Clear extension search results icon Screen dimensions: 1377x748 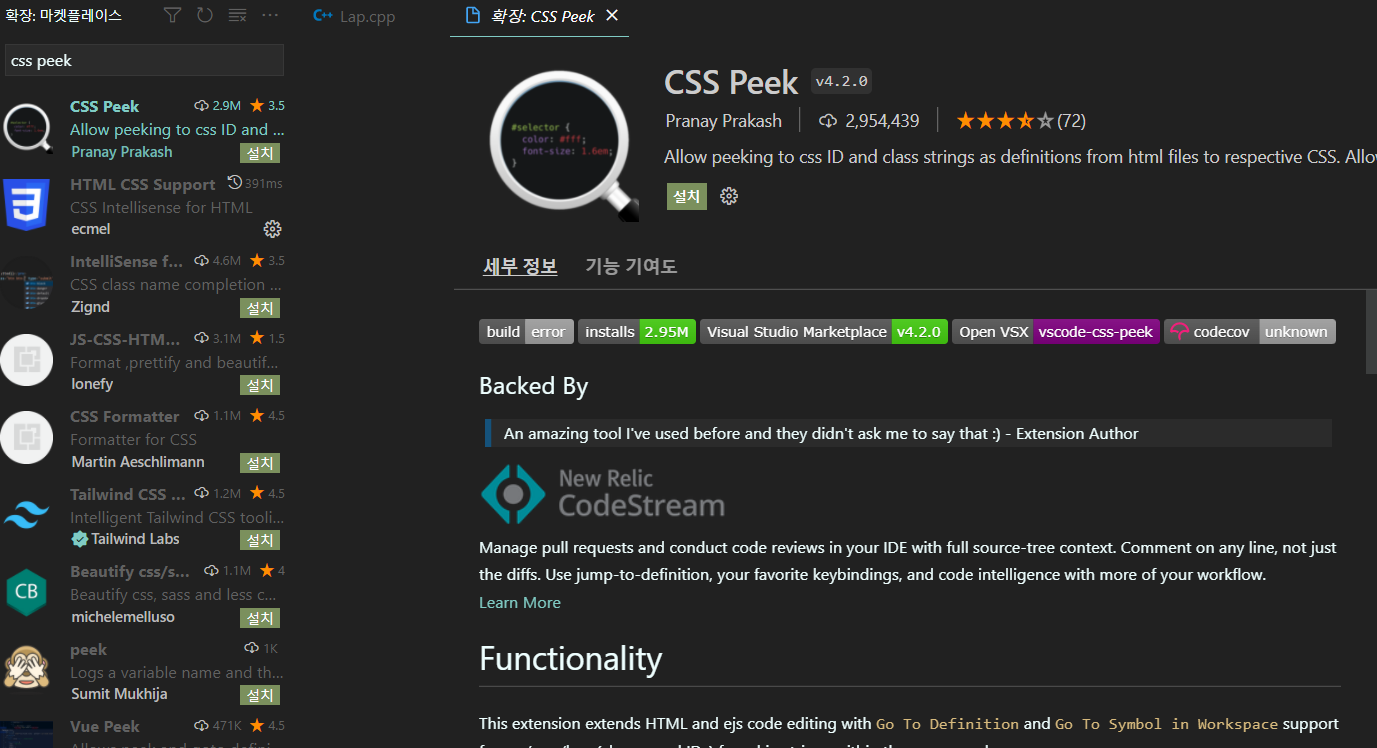pos(237,15)
